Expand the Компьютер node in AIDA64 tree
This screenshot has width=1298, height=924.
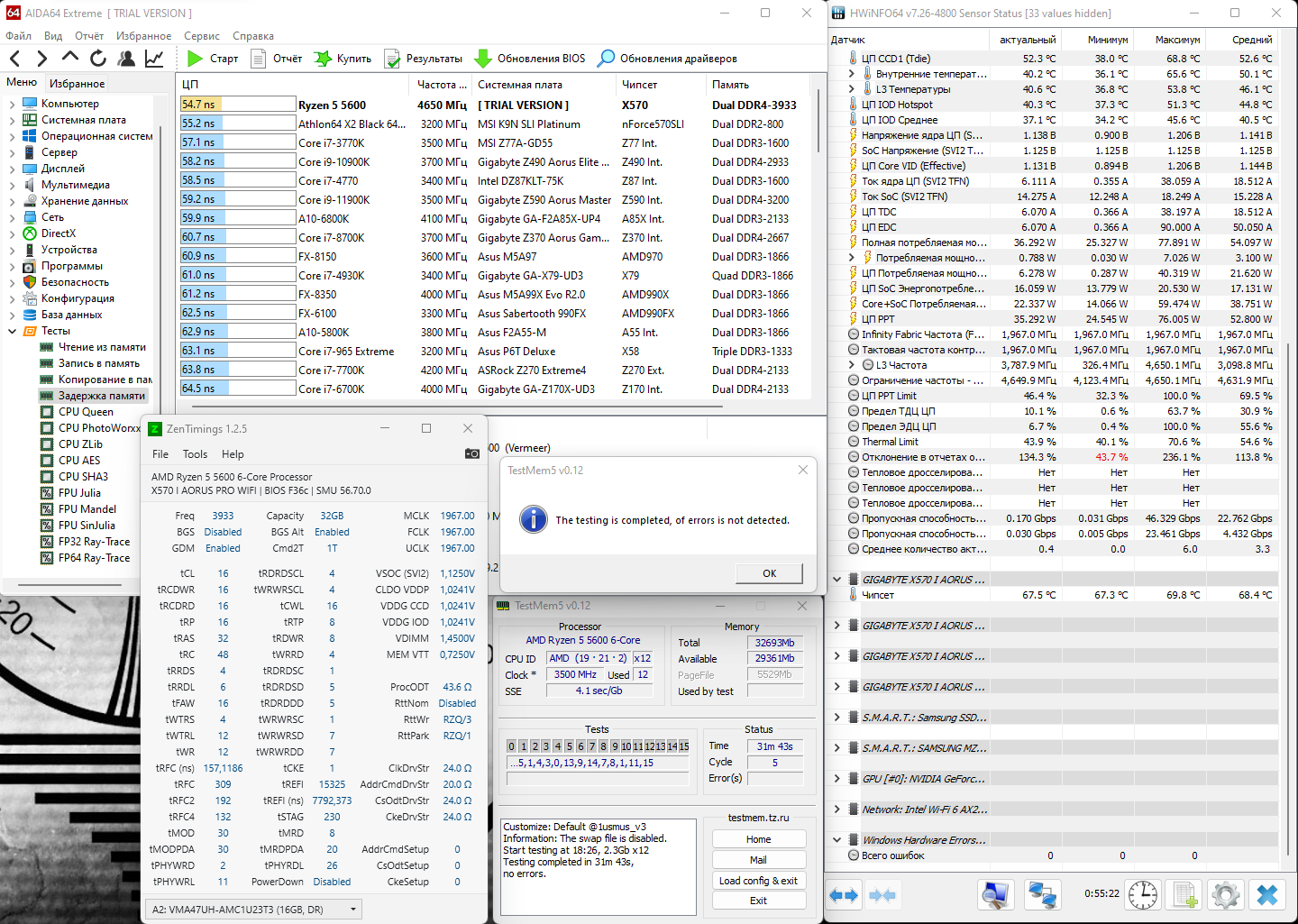12,104
